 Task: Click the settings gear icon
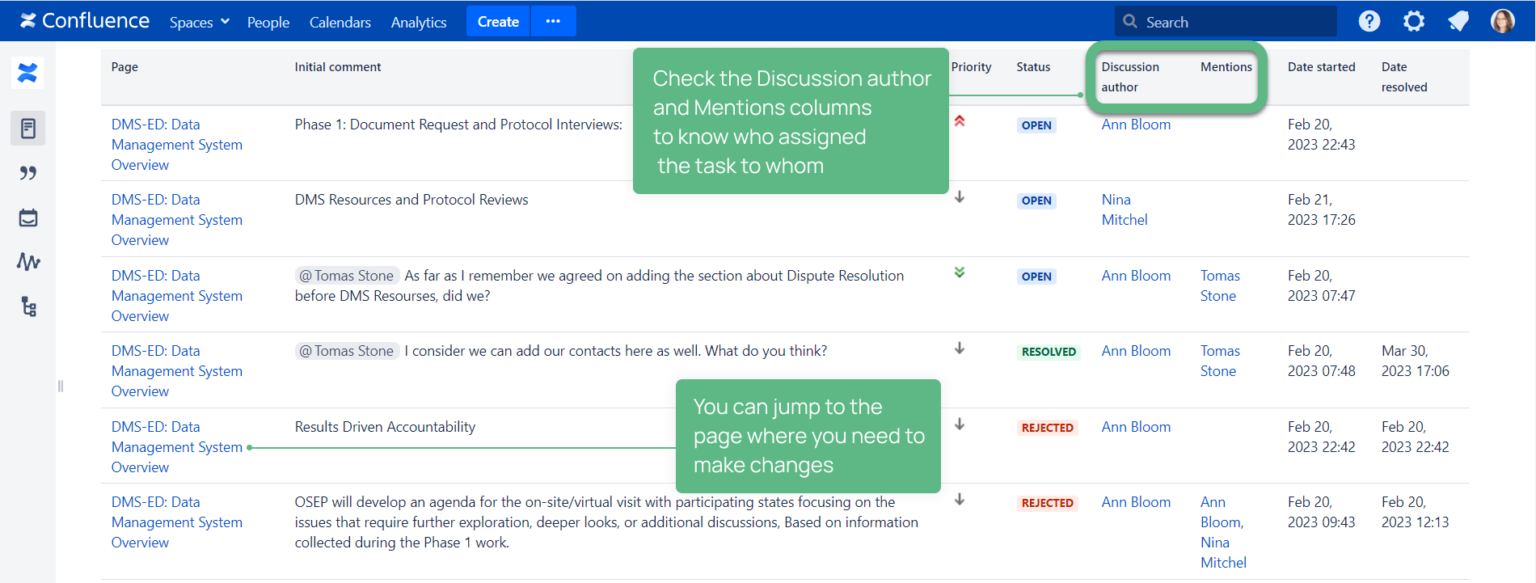tap(1413, 20)
